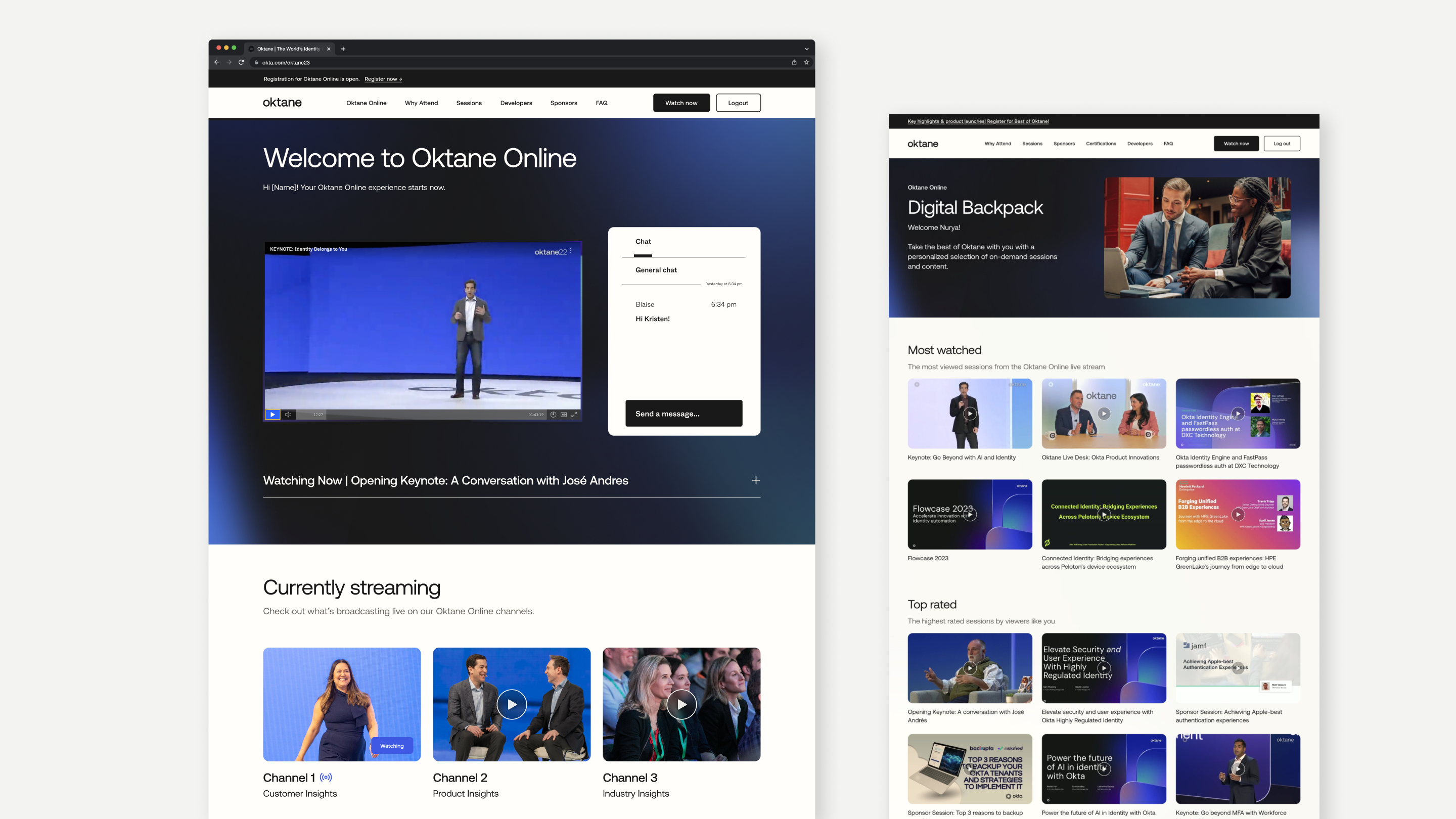Screen dimensions: 1456x819
Task: Open Sponsors in left window nav
Action: (564, 103)
